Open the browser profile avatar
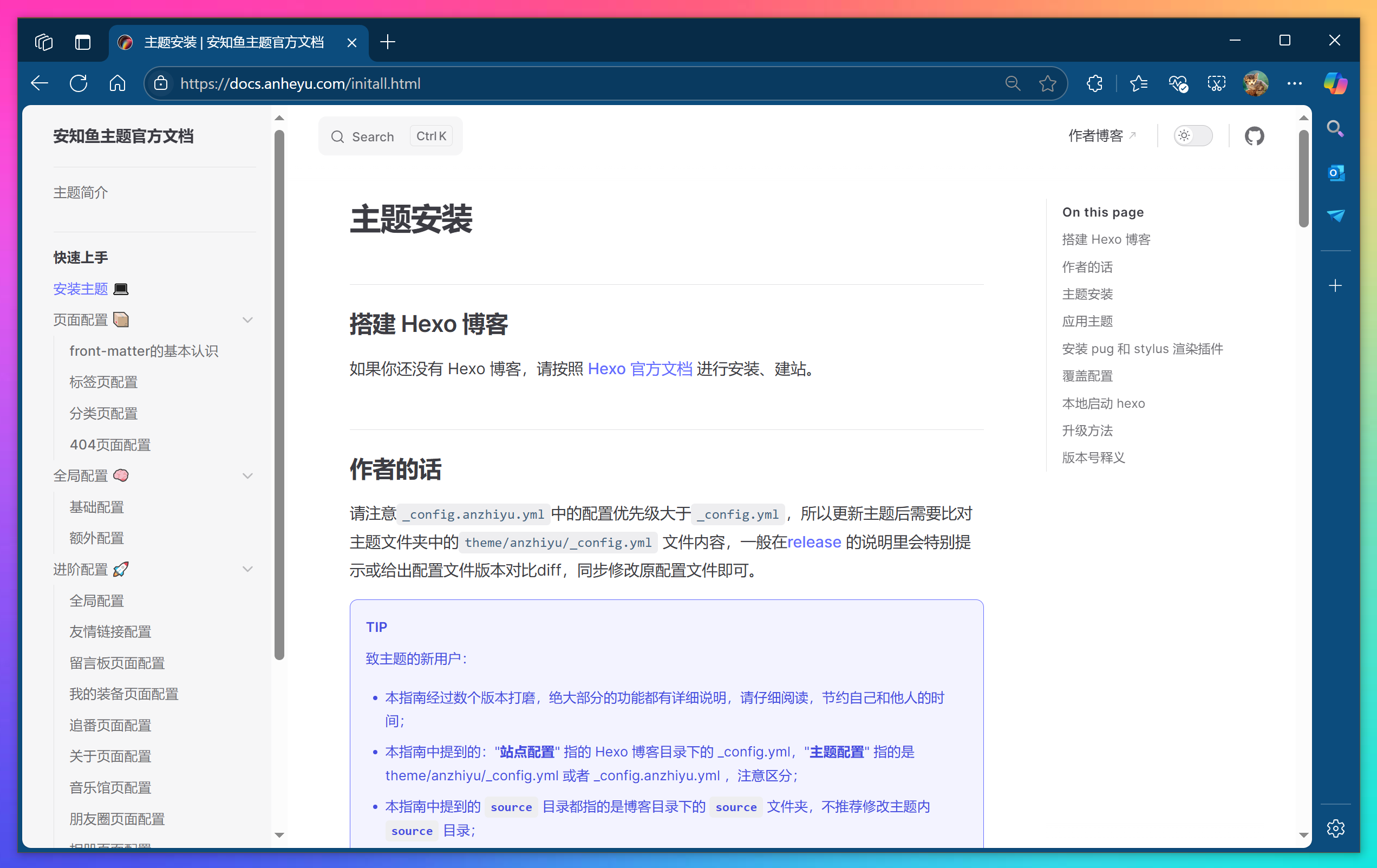The width and height of the screenshot is (1377, 868). 1256,83
